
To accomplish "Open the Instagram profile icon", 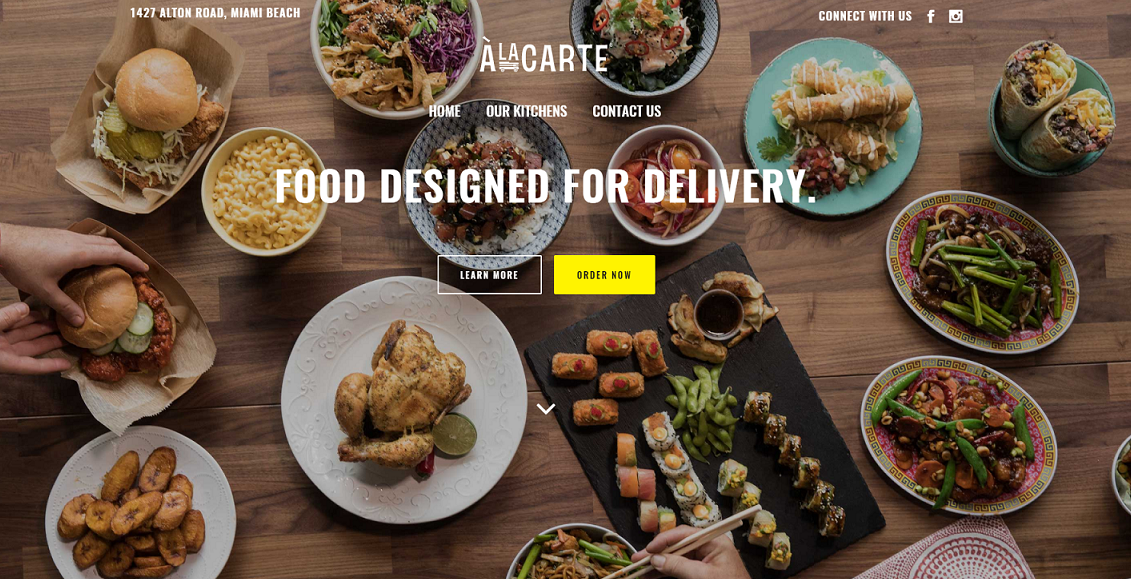I will point(956,17).
